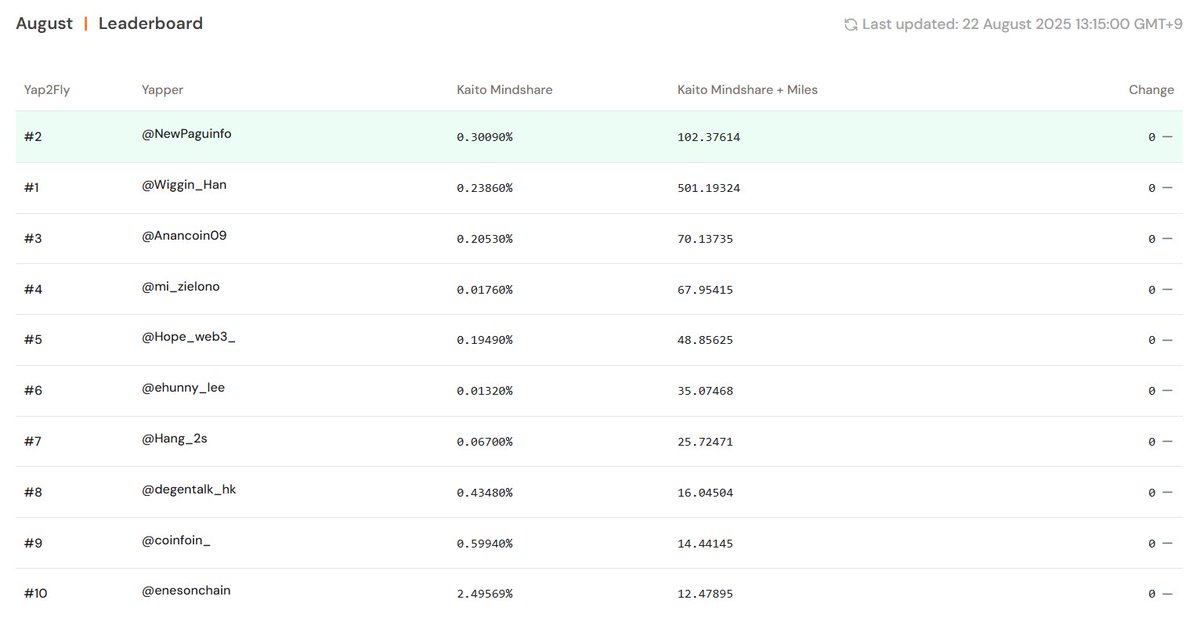
Task: Click the August heading text
Action: [44, 24]
